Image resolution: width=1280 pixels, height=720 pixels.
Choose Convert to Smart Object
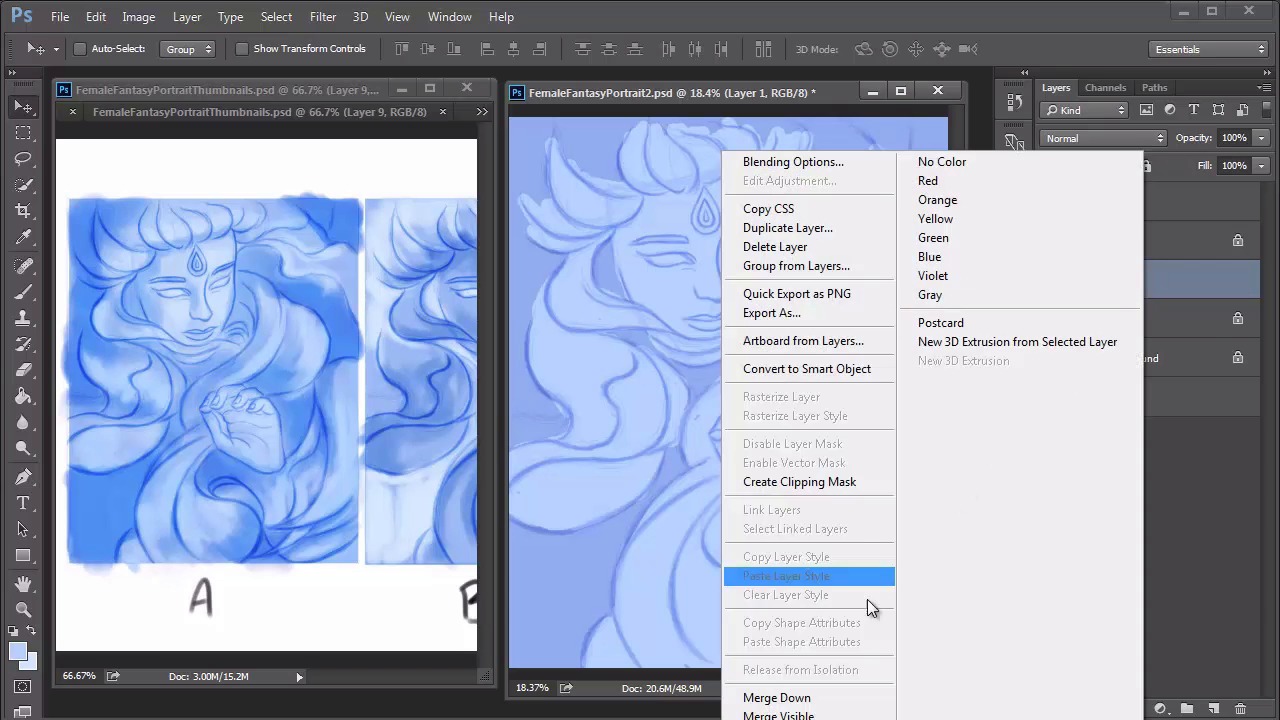point(806,369)
